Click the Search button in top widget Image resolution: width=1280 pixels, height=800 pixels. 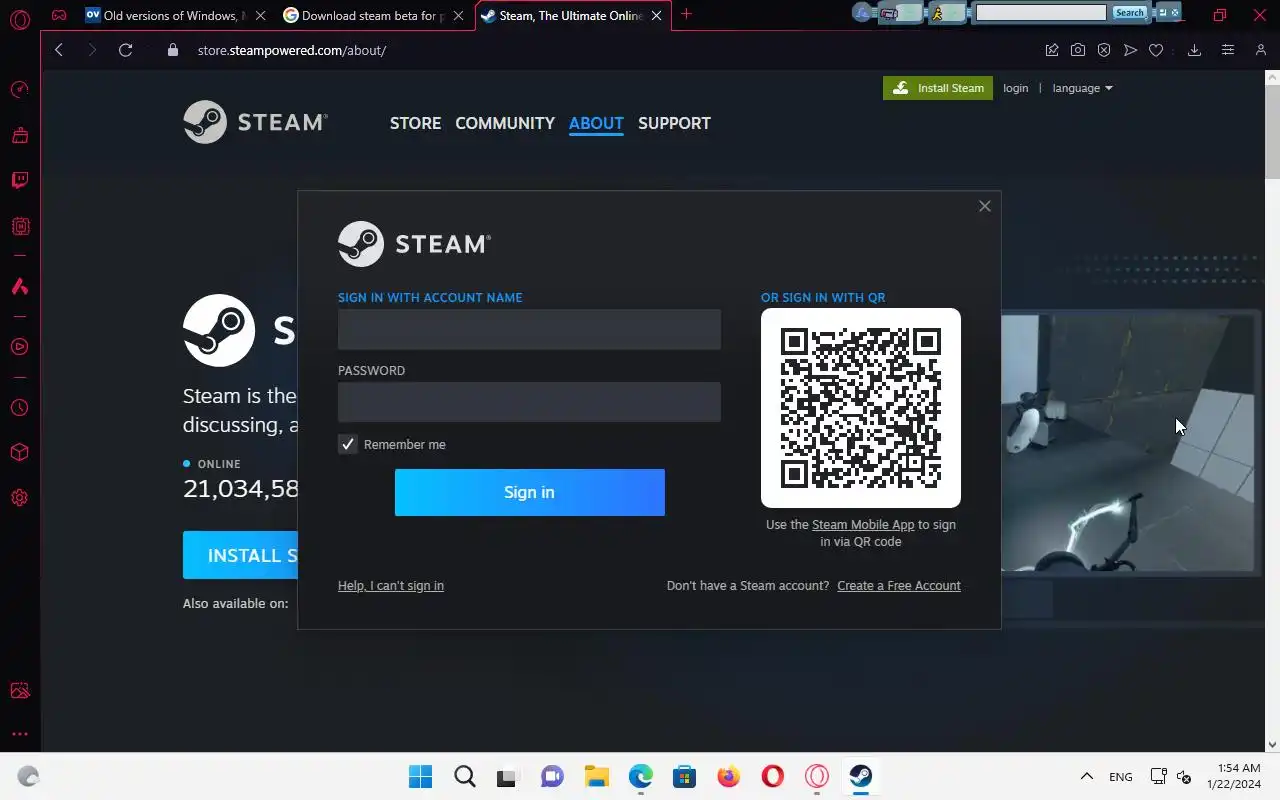click(1129, 13)
